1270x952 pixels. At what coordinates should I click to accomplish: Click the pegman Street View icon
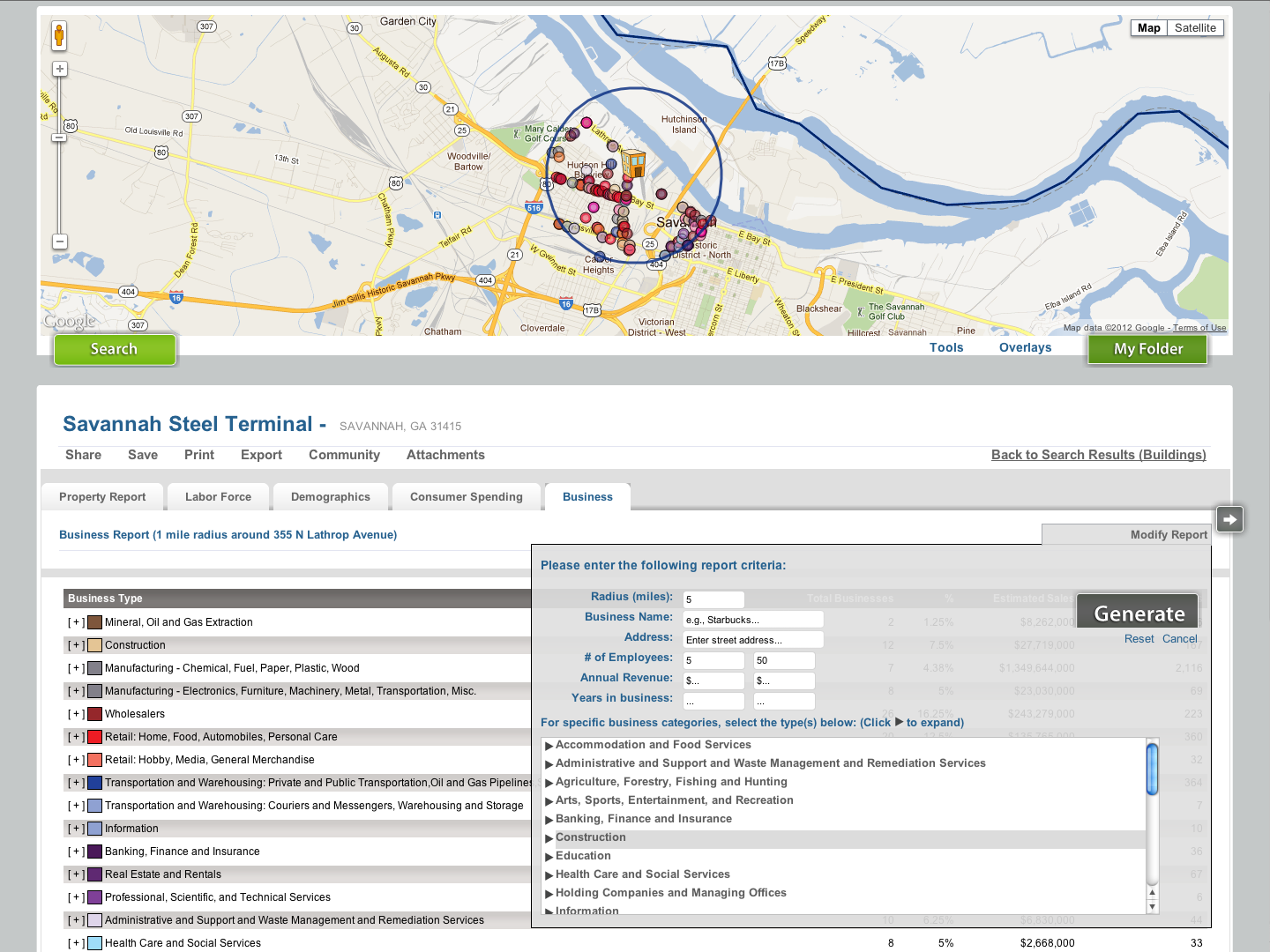pos(58,36)
